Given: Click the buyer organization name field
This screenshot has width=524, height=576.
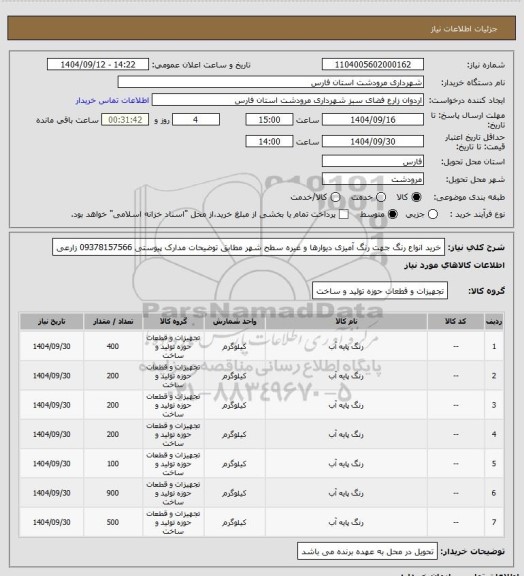Looking at the screenshot, I should click(x=270, y=82).
